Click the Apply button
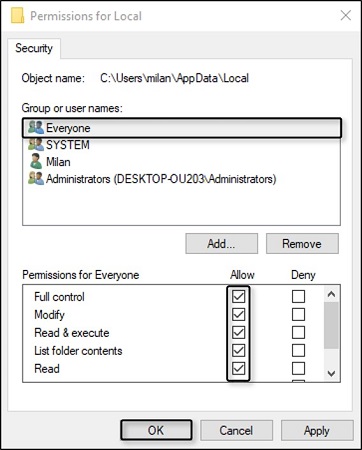 tap(317, 430)
